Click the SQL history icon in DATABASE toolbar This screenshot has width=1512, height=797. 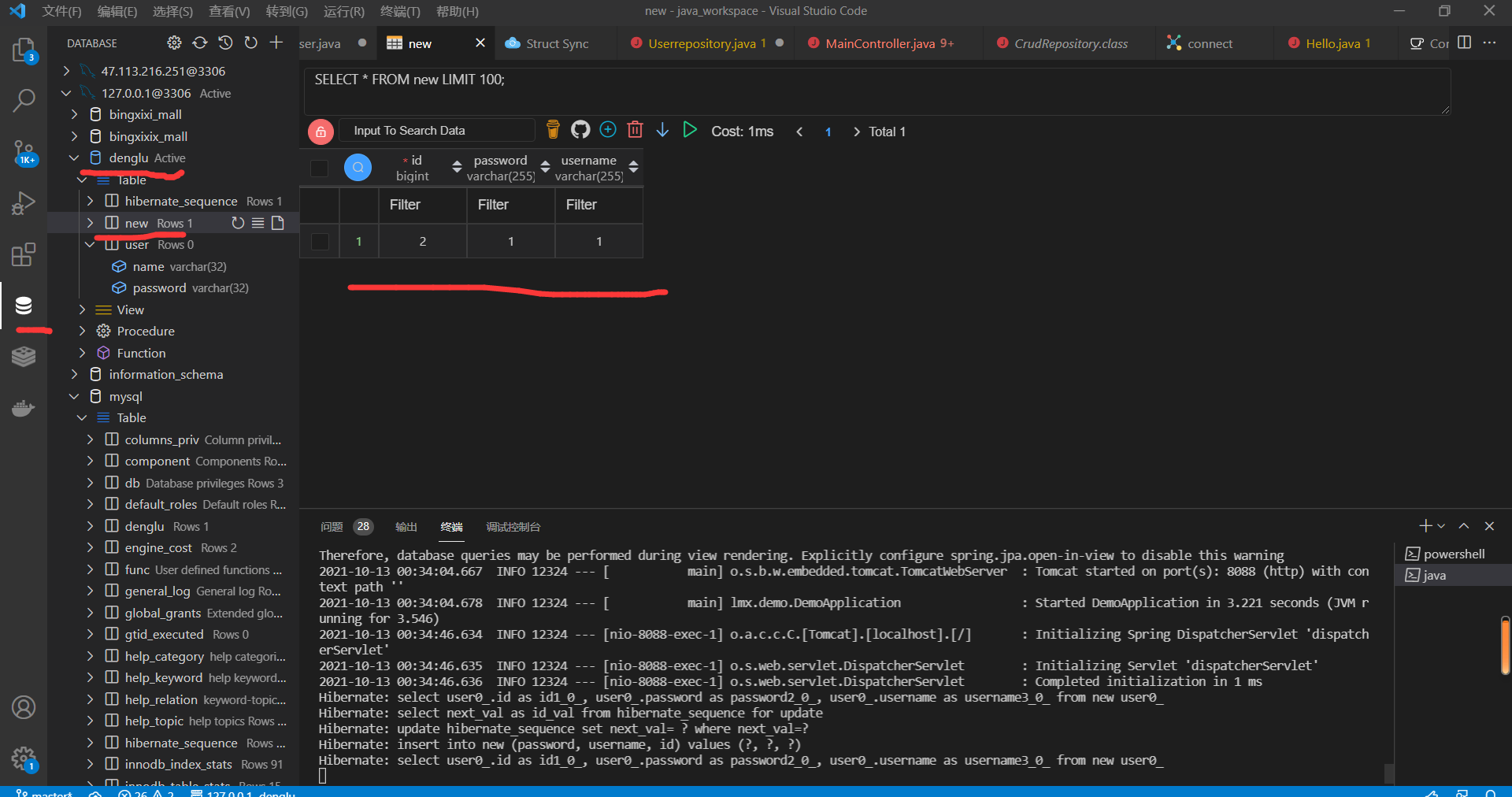(x=225, y=43)
